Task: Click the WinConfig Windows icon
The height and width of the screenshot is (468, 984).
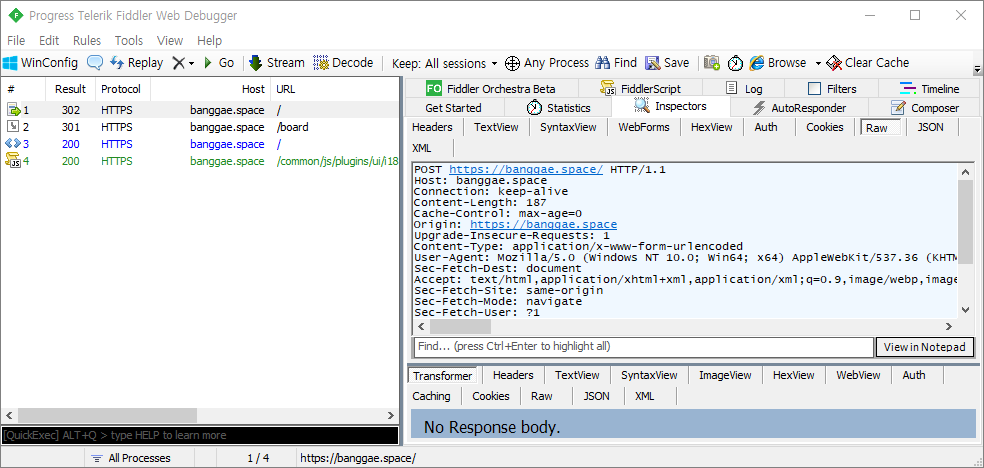Action: (10, 63)
